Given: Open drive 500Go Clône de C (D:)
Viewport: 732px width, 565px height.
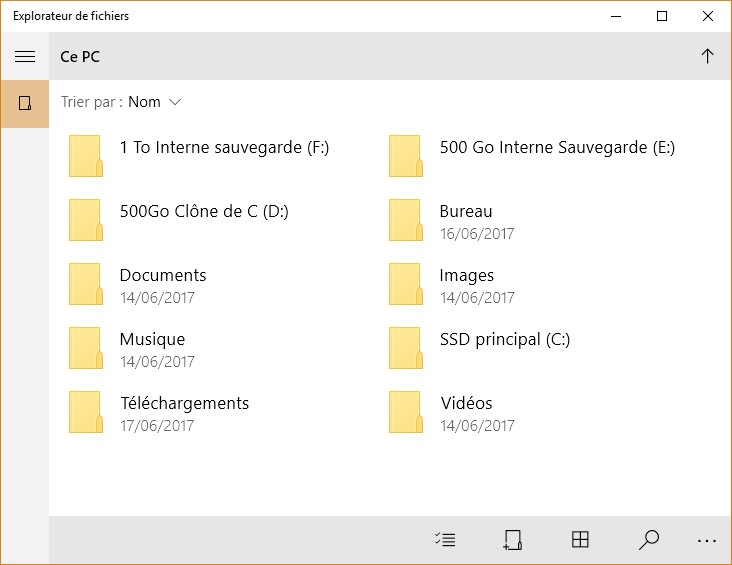Looking at the screenshot, I should [x=204, y=212].
